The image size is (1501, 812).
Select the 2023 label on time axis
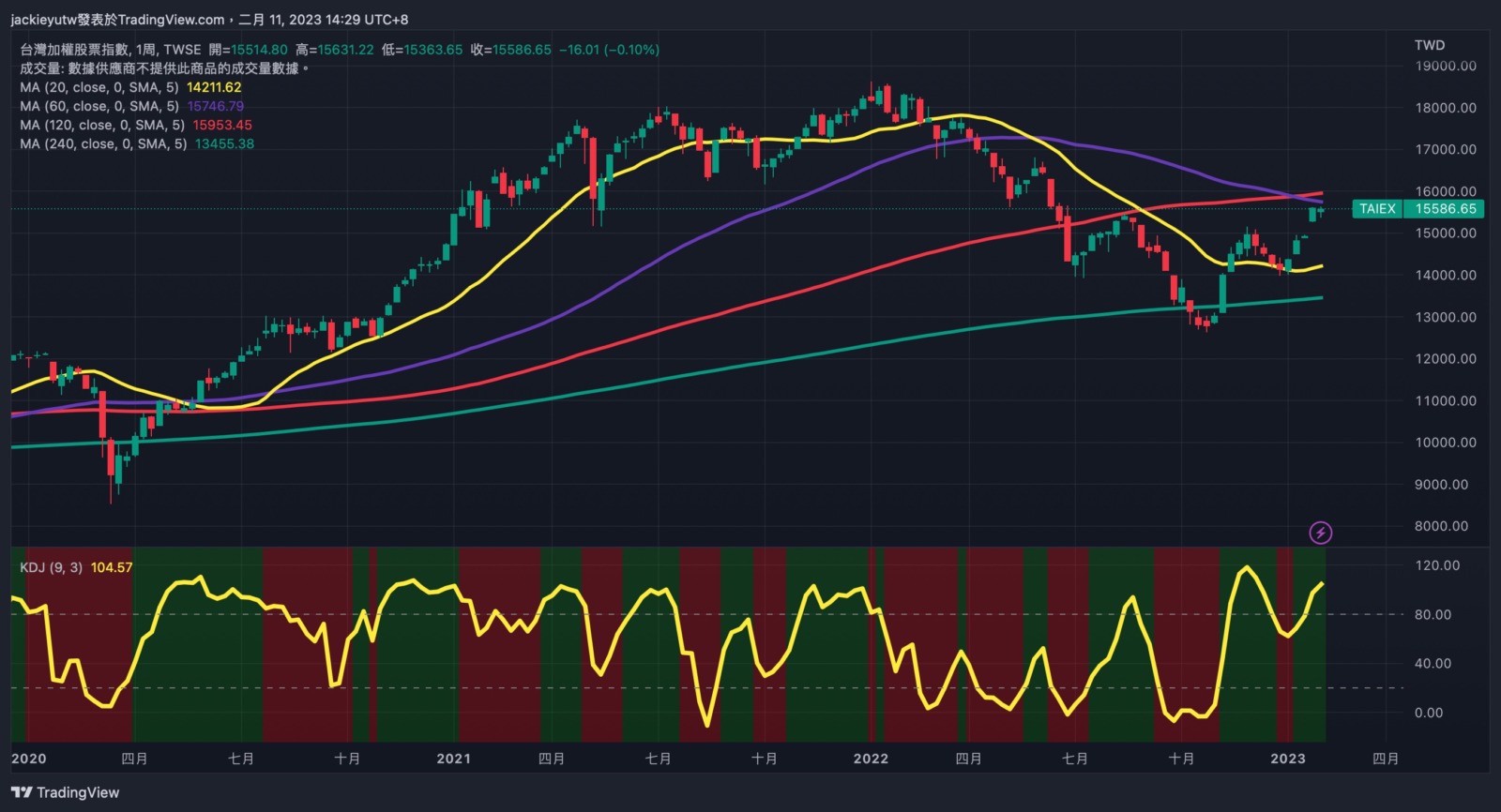tap(1287, 759)
